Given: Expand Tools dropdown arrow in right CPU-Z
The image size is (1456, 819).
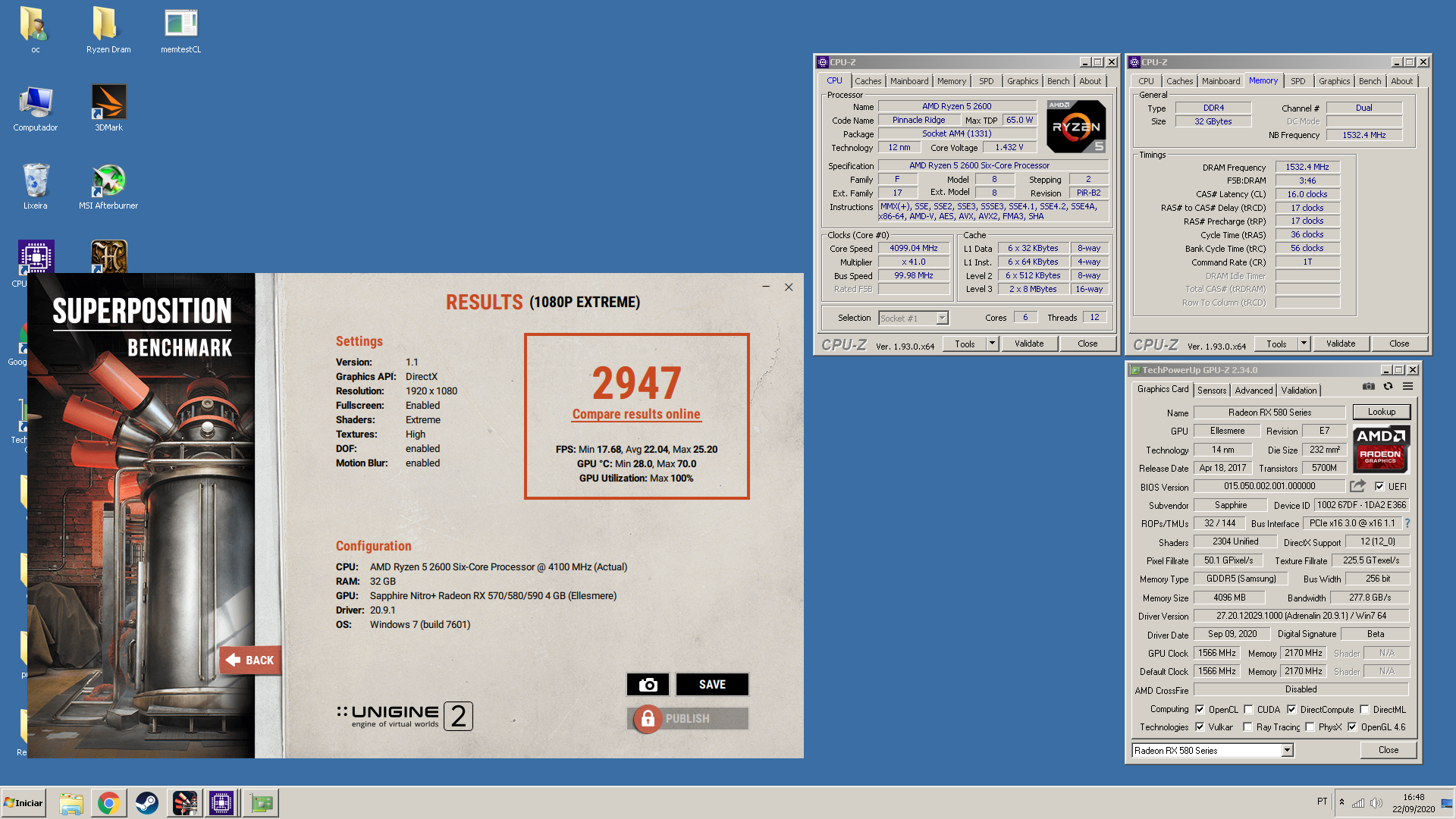Looking at the screenshot, I should tap(1304, 344).
